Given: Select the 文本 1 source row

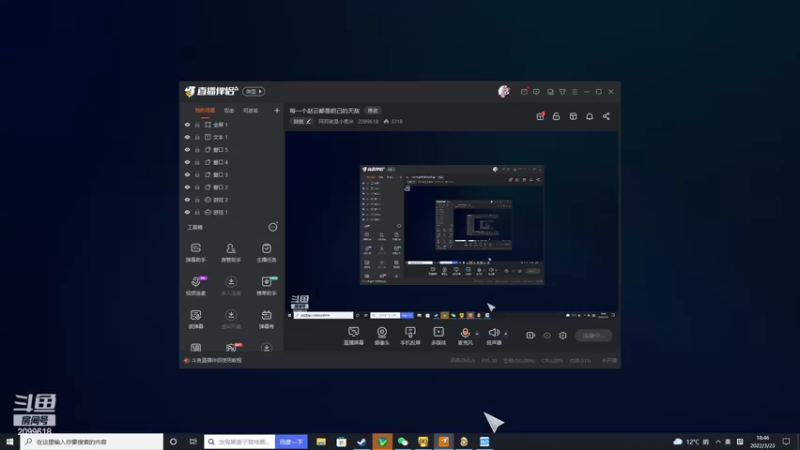Looking at the screenshot, I should pyautogui.click(x=232, y=137).
